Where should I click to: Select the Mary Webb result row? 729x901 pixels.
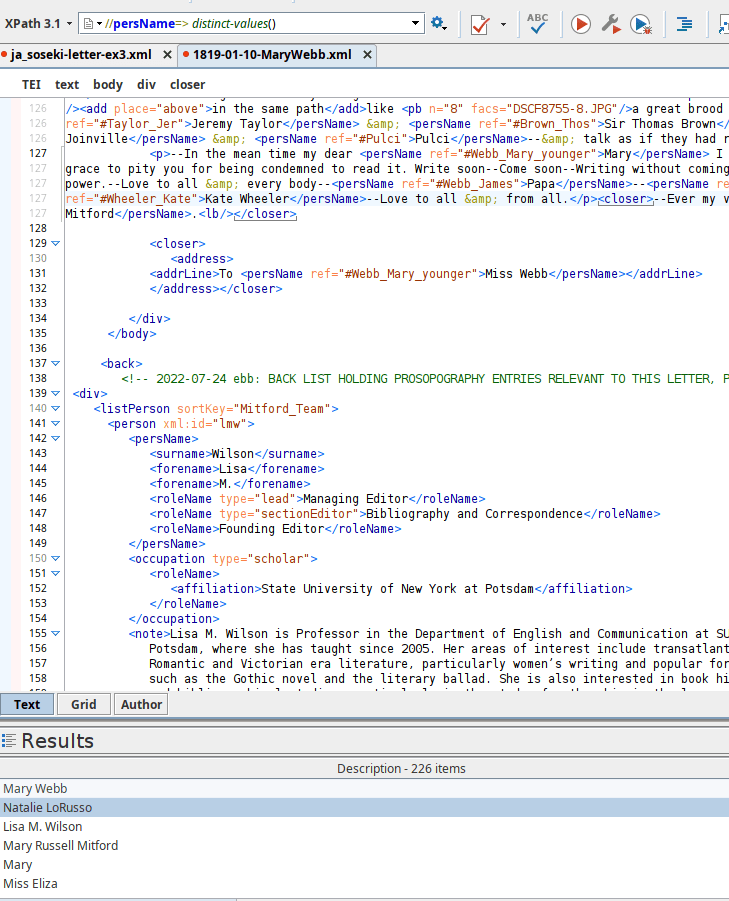tap(364, 788)
